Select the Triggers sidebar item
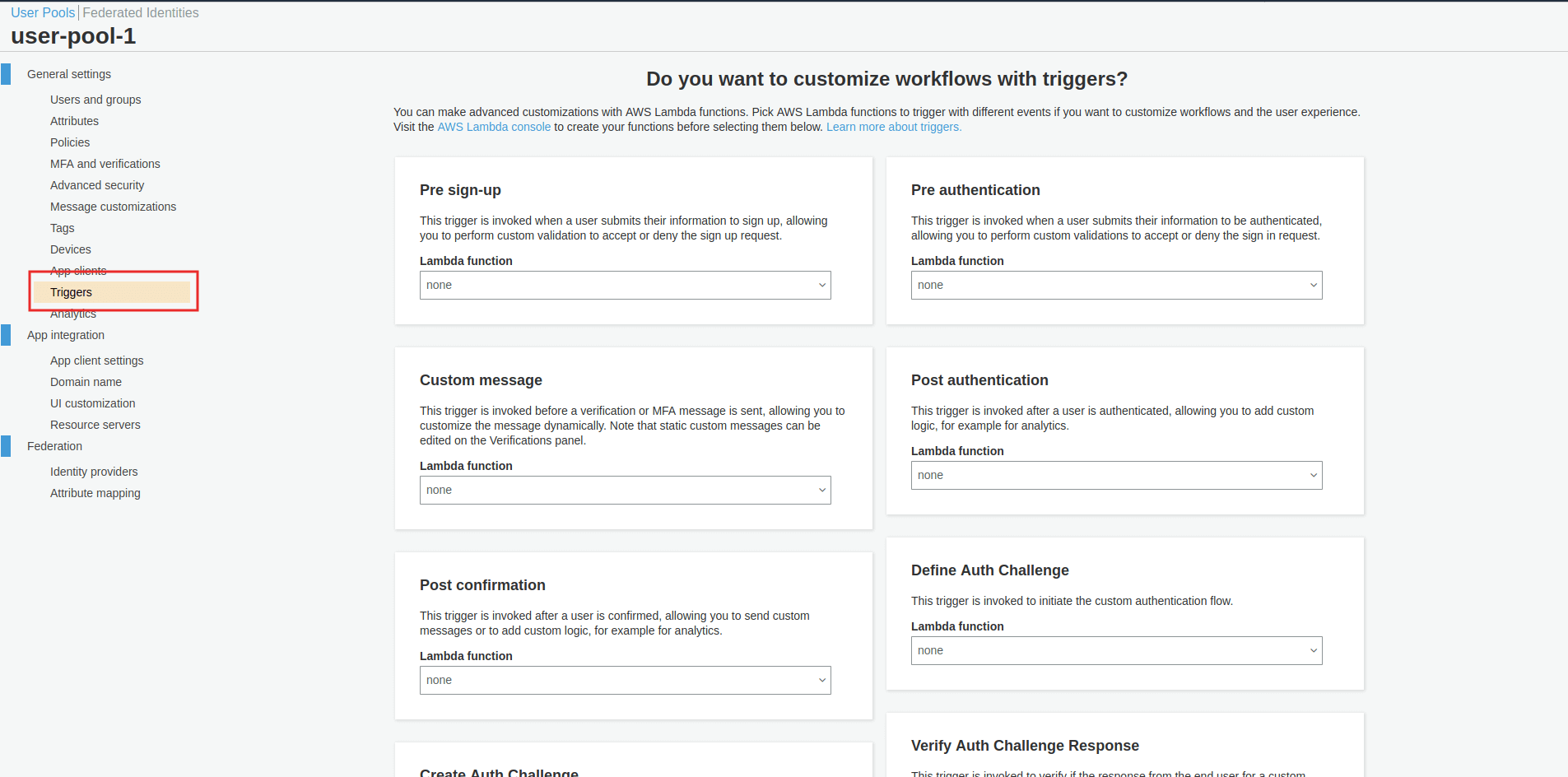1568x777 pixels. click(x=72, y=292)
